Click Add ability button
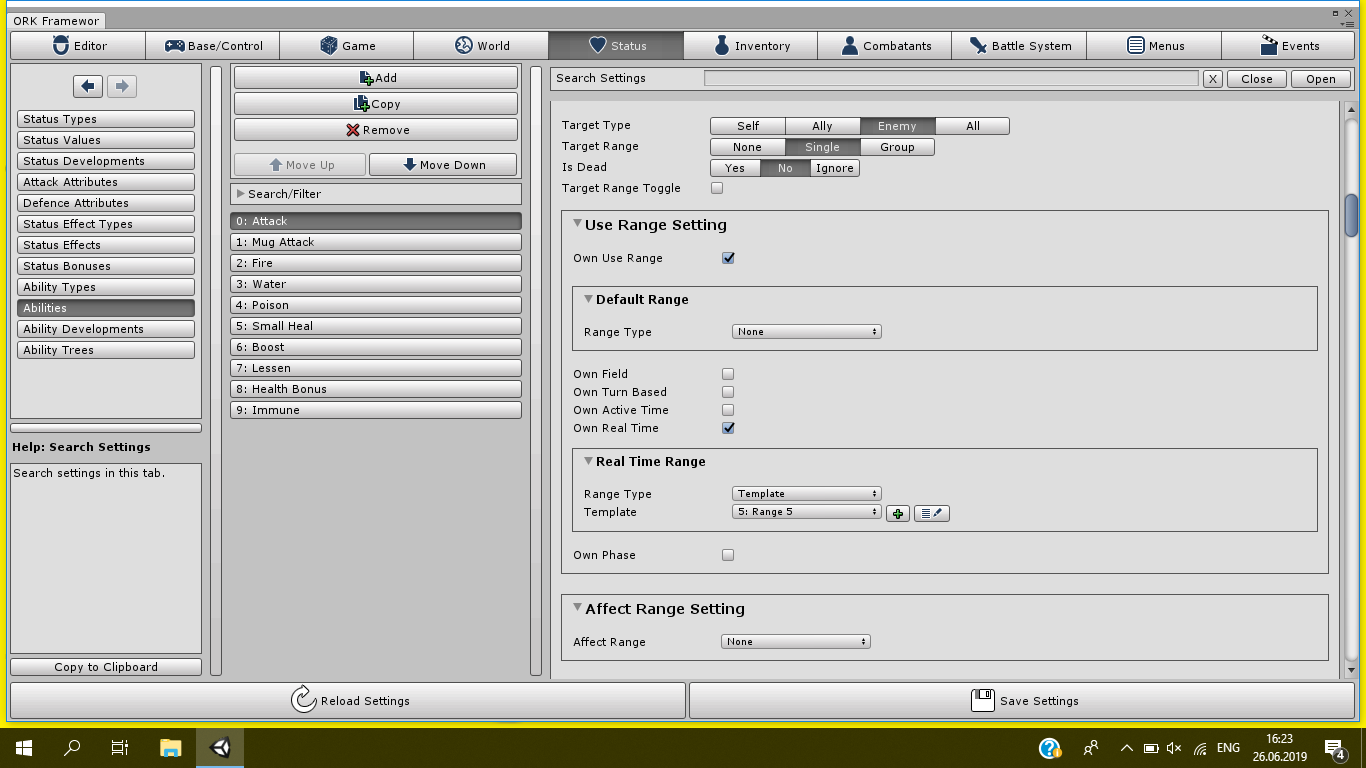1366x768 pixels. (x=376, y=78)
